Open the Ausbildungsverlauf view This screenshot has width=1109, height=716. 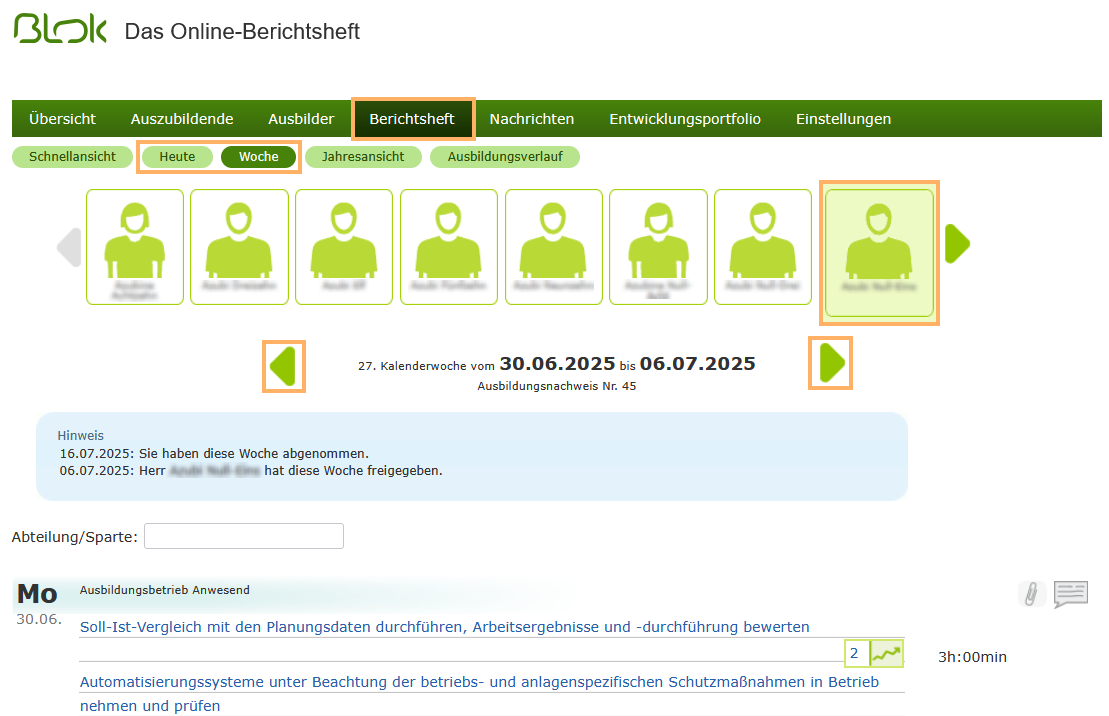504,156
